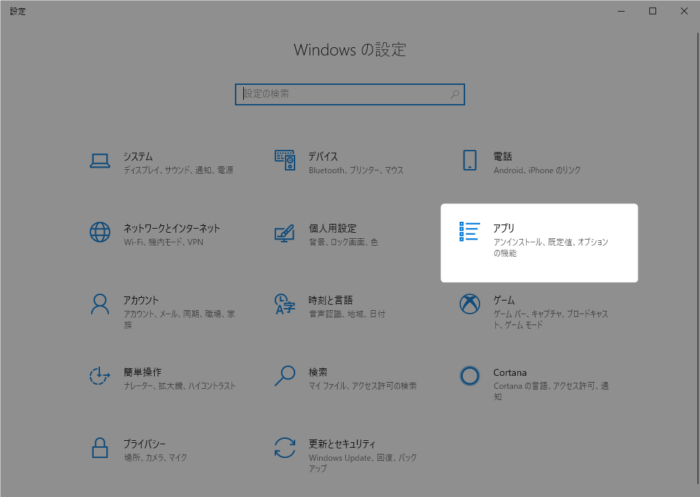
Task: Click the Cortana circle icon
Action: (469, 376)
